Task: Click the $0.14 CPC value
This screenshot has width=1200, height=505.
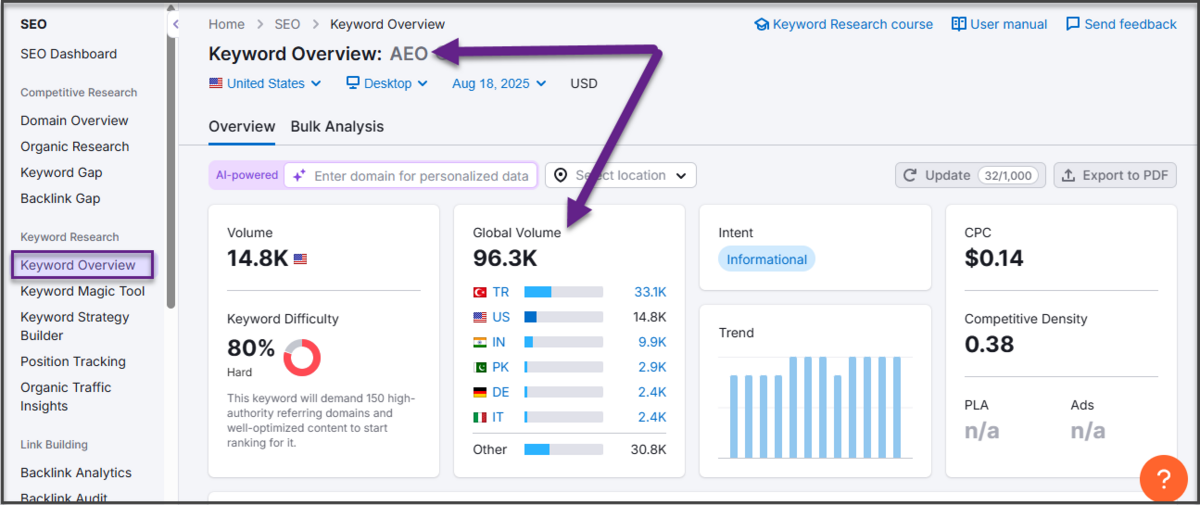Action: tap(994, 258)
